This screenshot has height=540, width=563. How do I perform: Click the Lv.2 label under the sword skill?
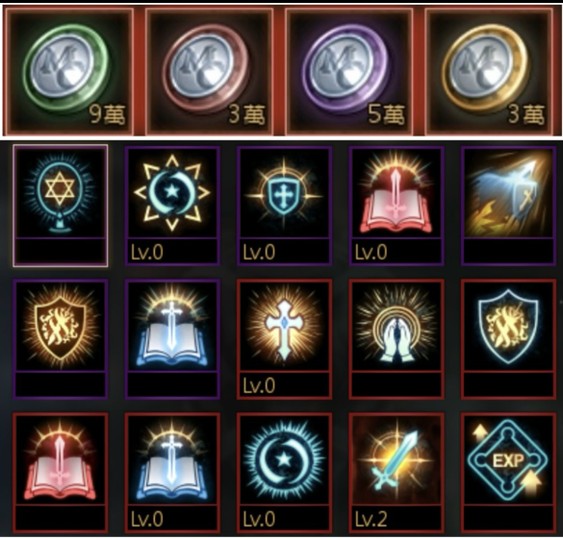[x=371, y=519]
